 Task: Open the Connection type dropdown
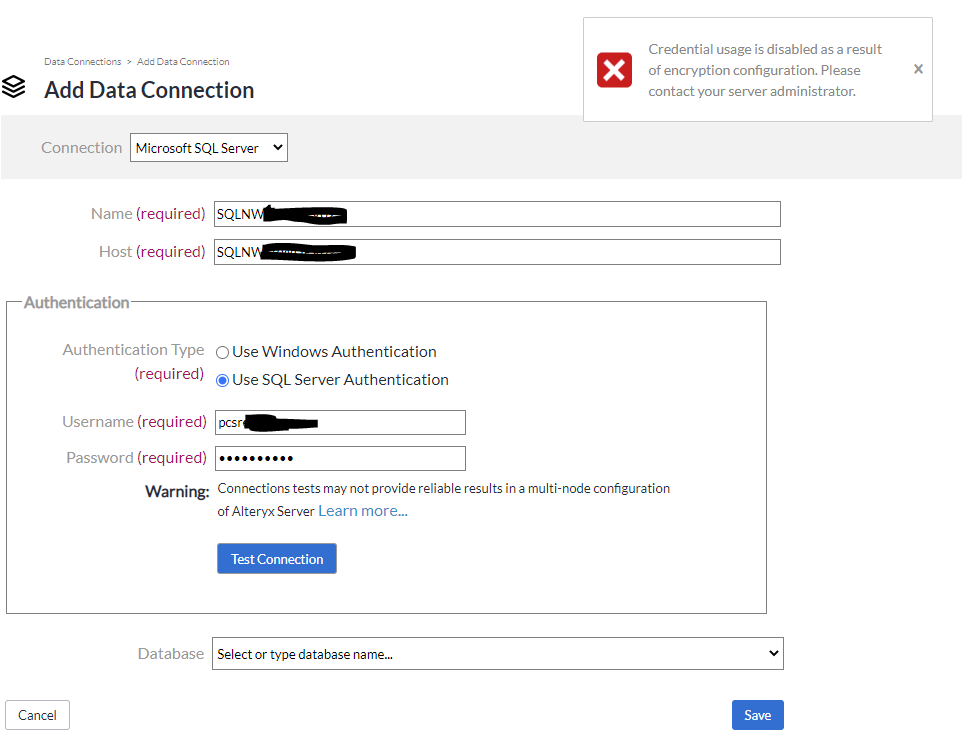pyautogui.click(x=208, y=147)
